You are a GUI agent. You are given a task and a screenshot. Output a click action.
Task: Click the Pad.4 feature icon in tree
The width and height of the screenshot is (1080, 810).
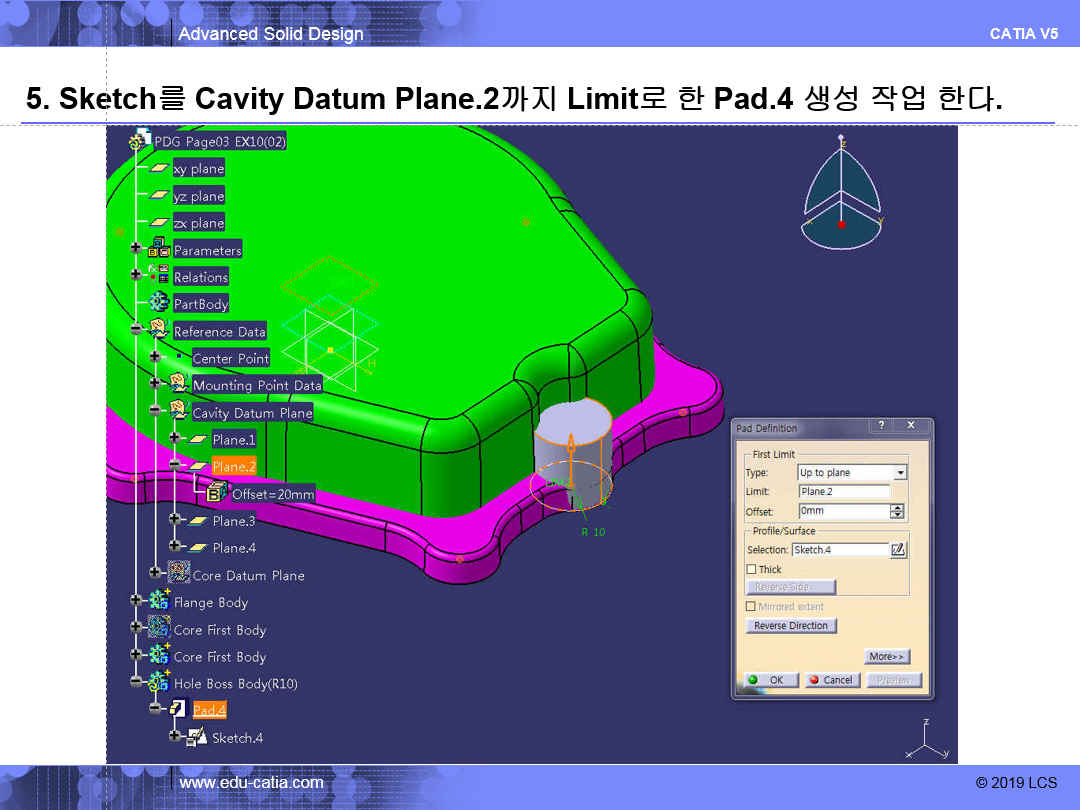click(x=176, y=709)
